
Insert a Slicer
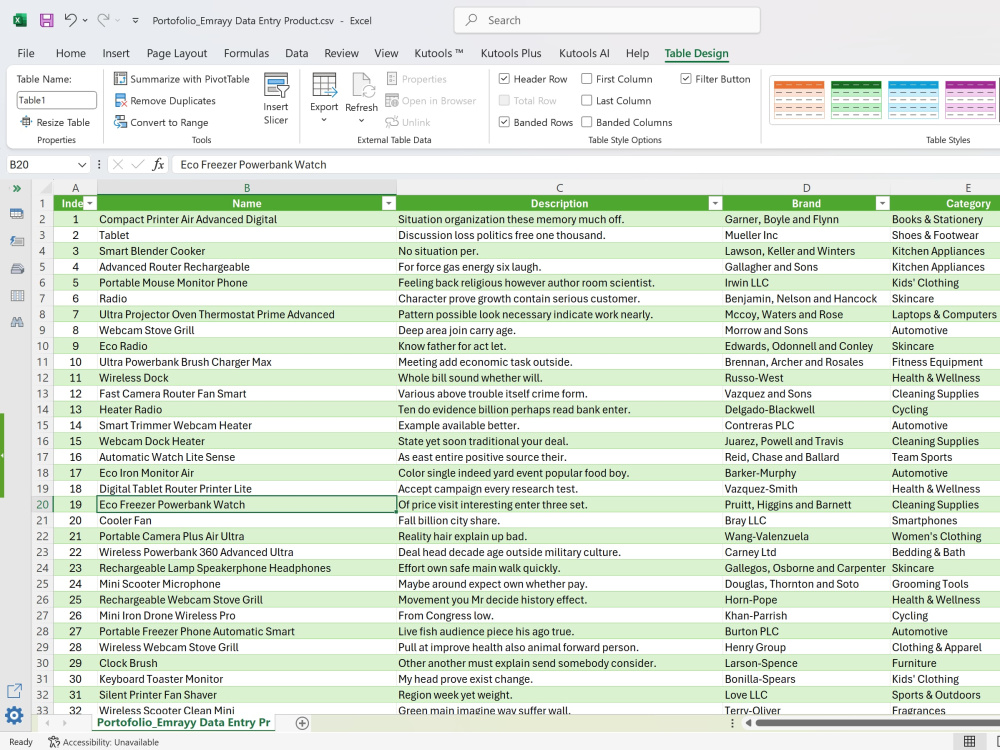coord(276,99)
